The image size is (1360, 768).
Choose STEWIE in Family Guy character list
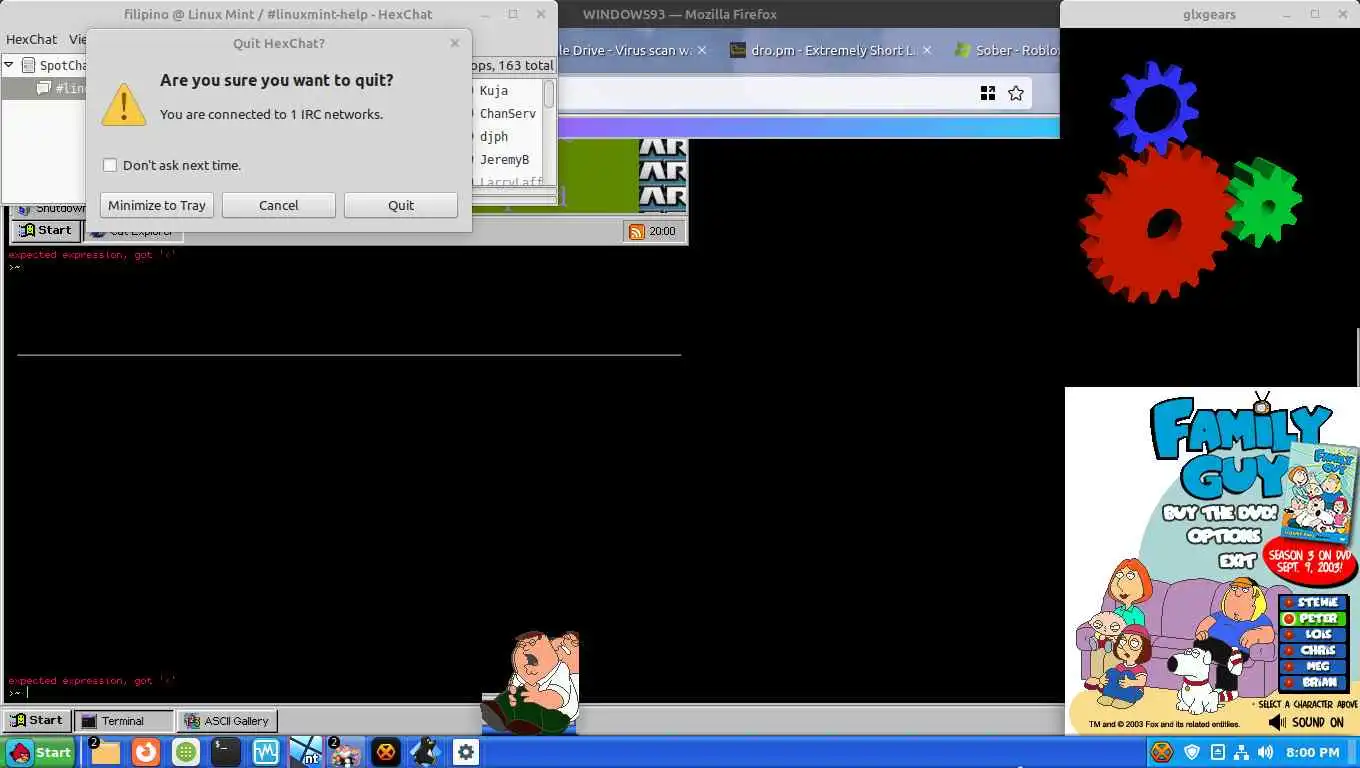(x=1314, y=603)
